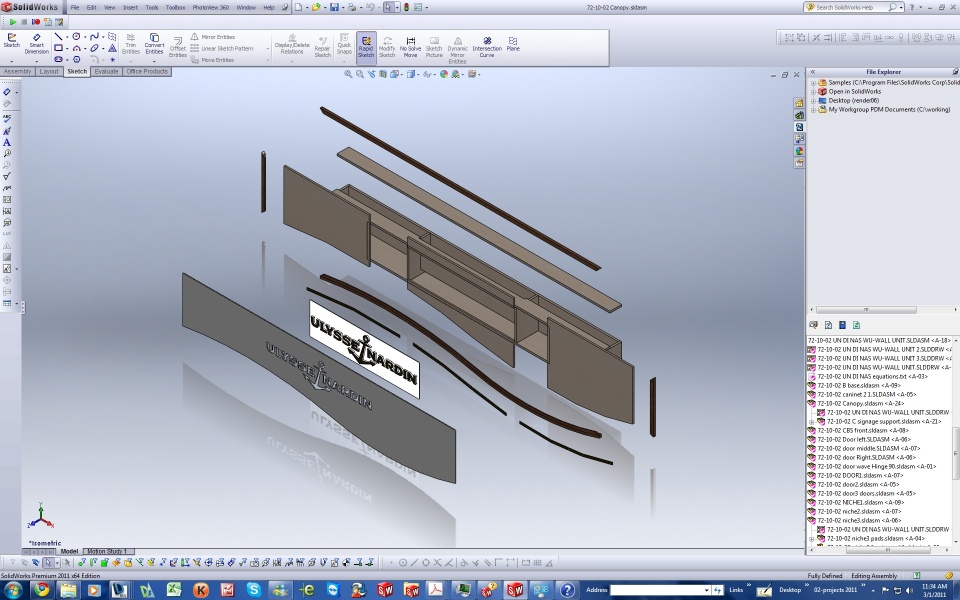Click the Windows Start button
The image size is (960, 600).
(12, 590)
